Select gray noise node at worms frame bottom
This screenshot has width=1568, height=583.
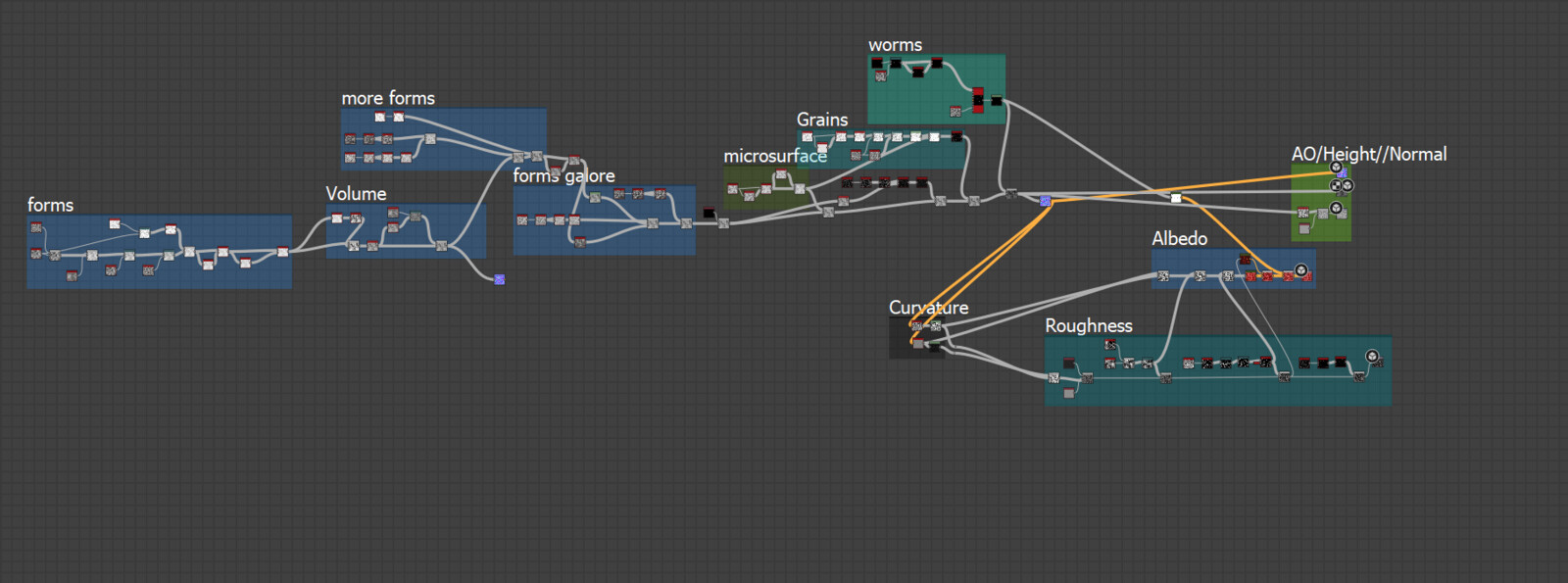pyautogui.click(x=955, y=112)
